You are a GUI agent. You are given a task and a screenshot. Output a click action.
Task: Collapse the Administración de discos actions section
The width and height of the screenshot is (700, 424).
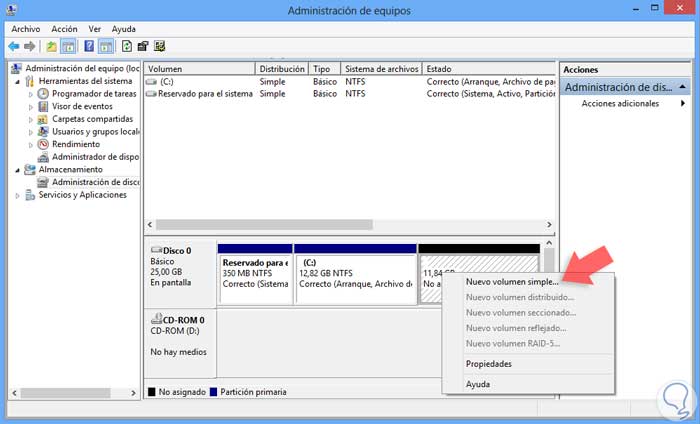click(x=682, y=87)
